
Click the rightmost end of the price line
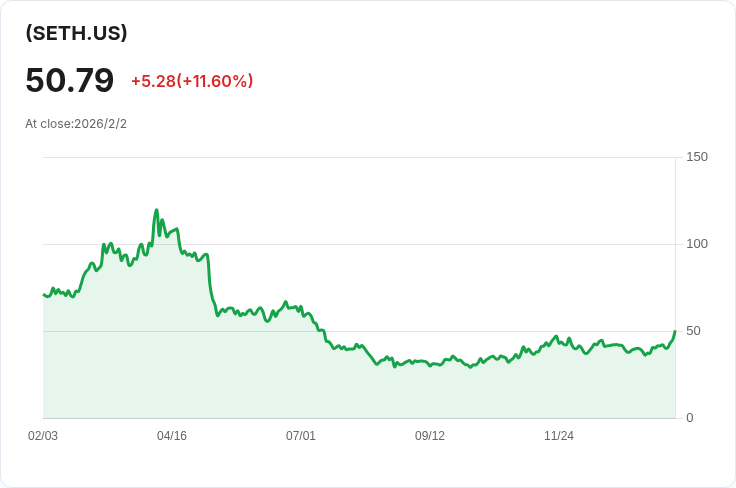point(675,331)
